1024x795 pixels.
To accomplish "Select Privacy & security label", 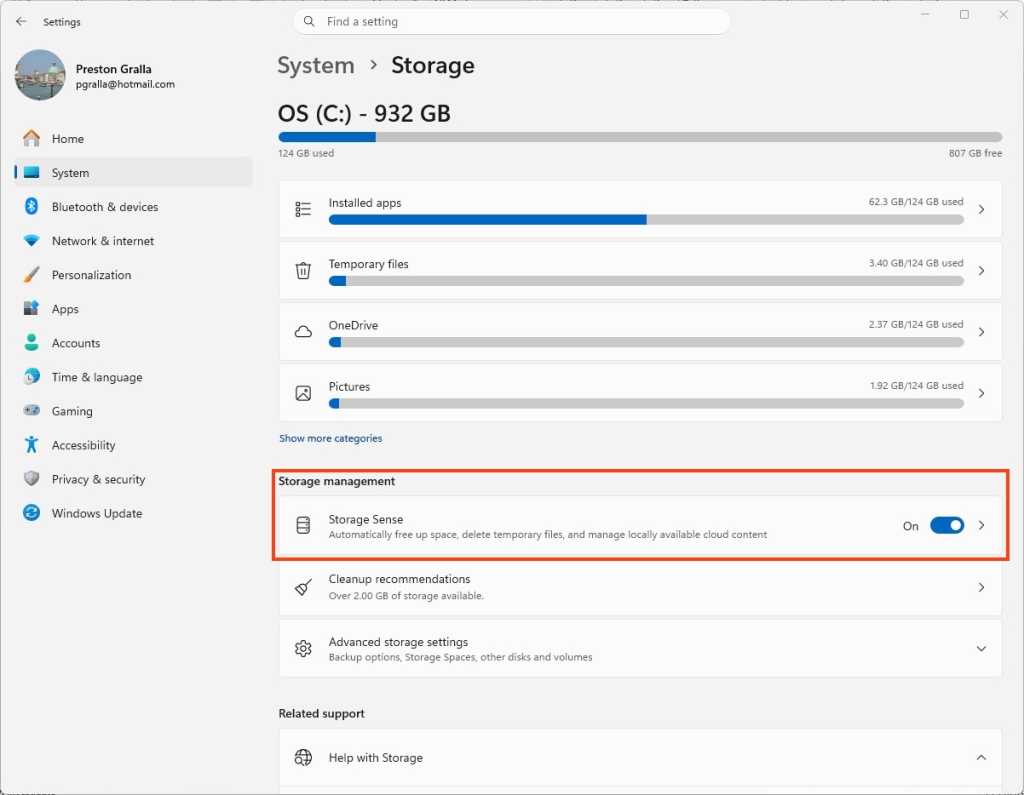I will pyautogui.click(x=98, y=479).
